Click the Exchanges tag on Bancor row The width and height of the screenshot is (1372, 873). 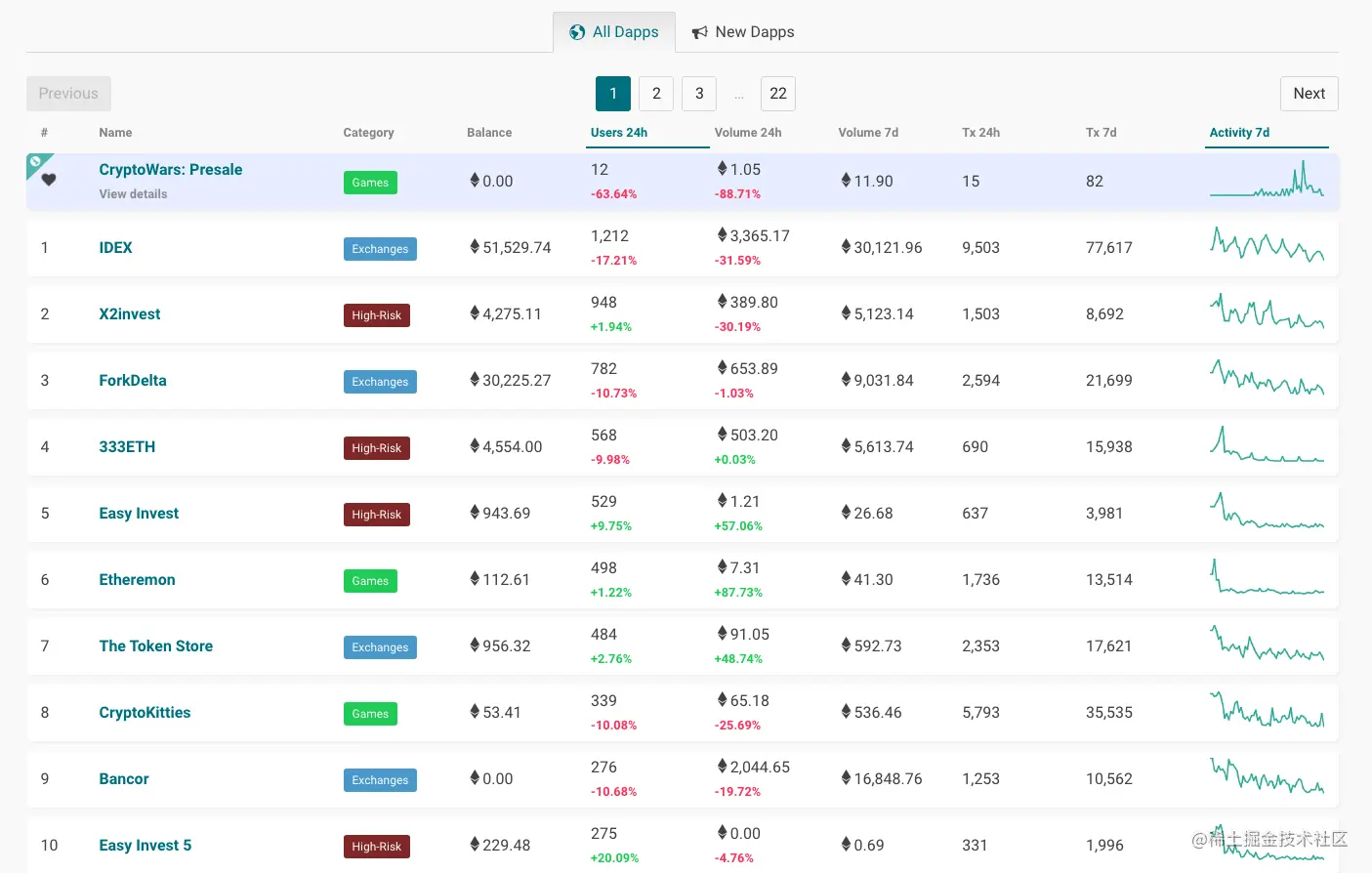coord(380,780)
